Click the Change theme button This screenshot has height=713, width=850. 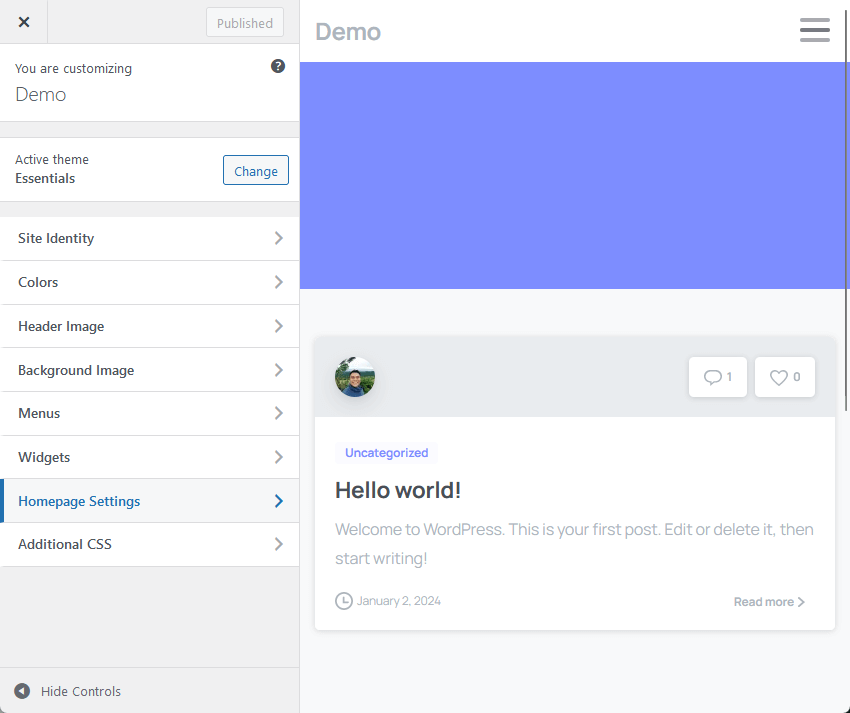click(x=255, y=171)
